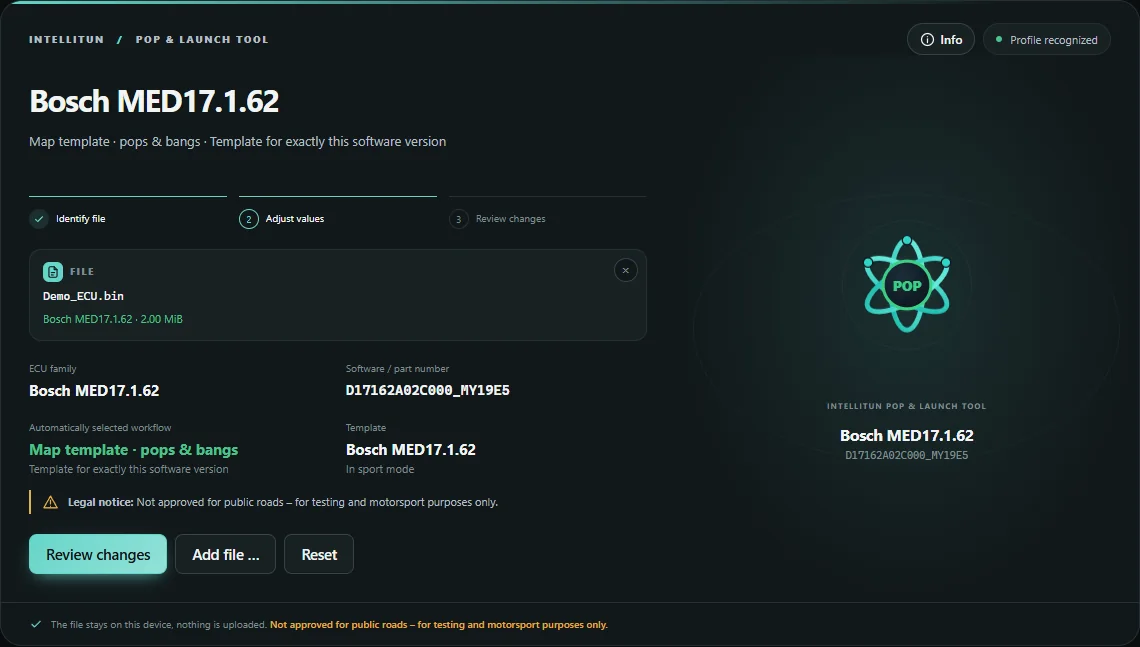
Task: Click the INTELLITUN breadcrumb
Action: [66, 40]
